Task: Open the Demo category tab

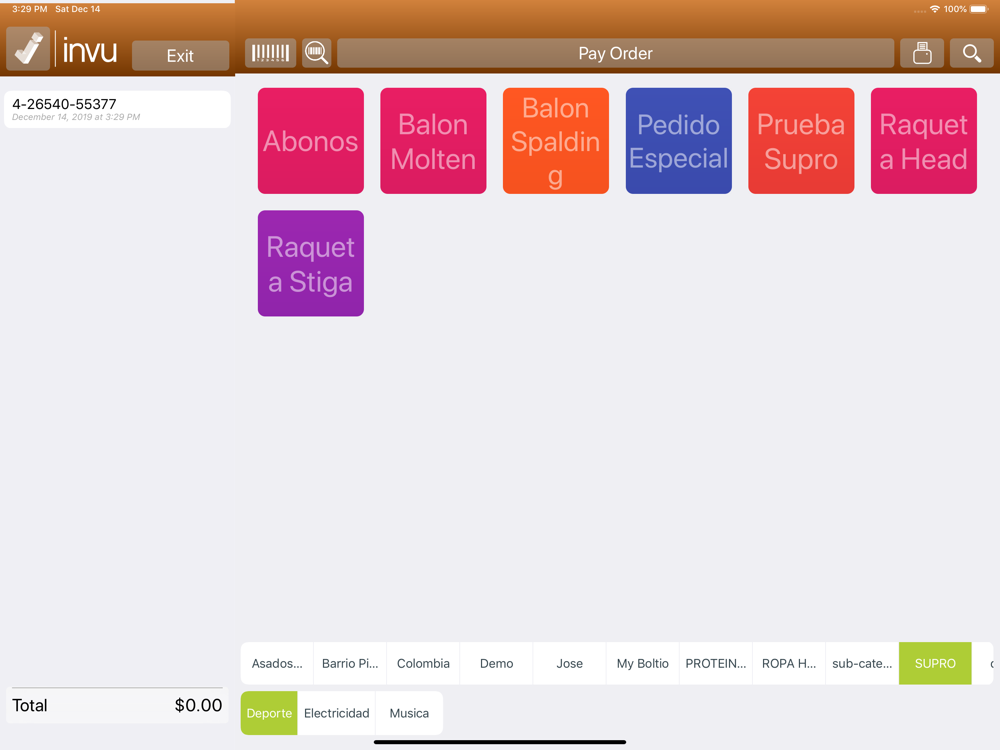Action: [496, 663]
